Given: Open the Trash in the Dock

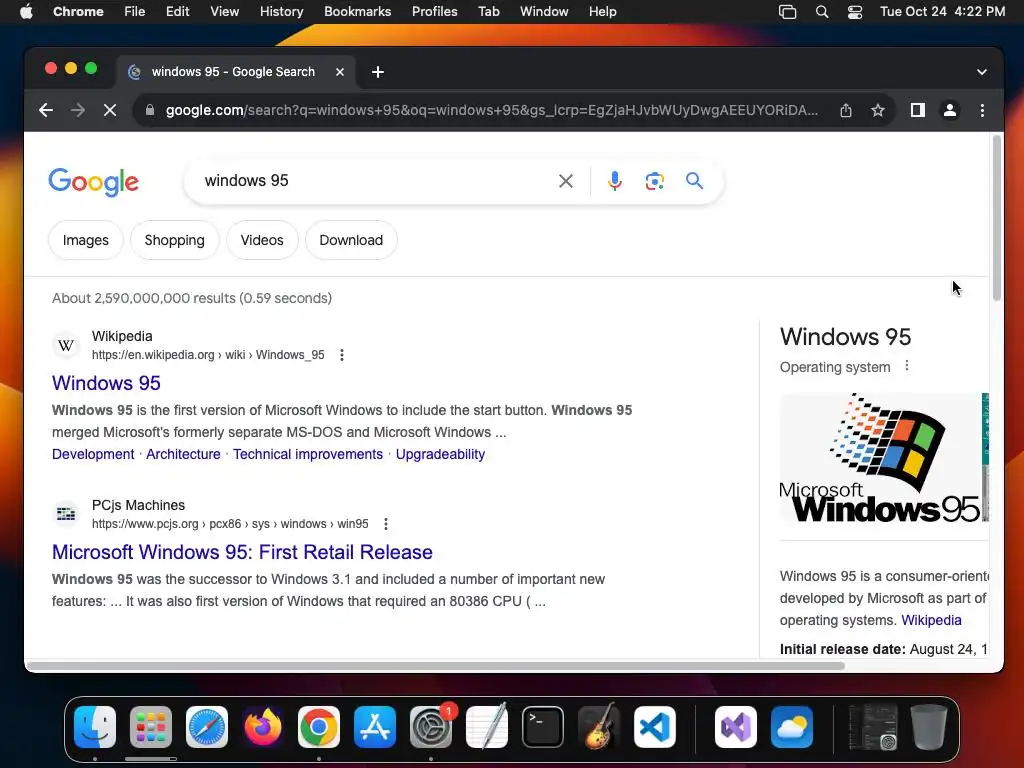Looking at the screenshot, I should (929, 727).
